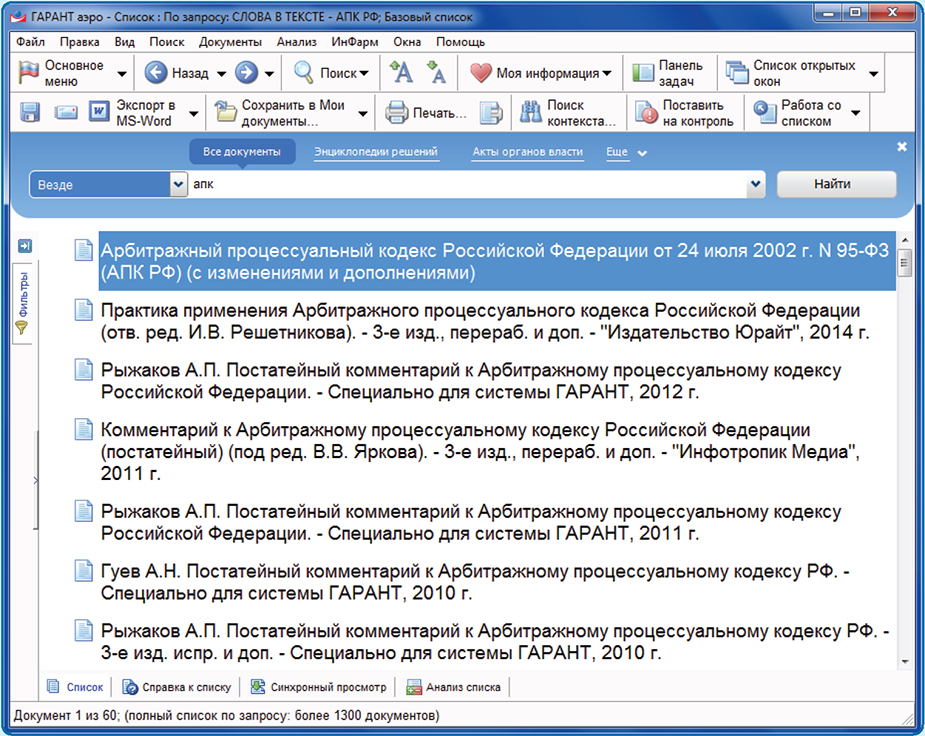Viewport: 925px width, 736px height.
Task: Open the Везде search scope dropdown
Action: coord(108,184)
